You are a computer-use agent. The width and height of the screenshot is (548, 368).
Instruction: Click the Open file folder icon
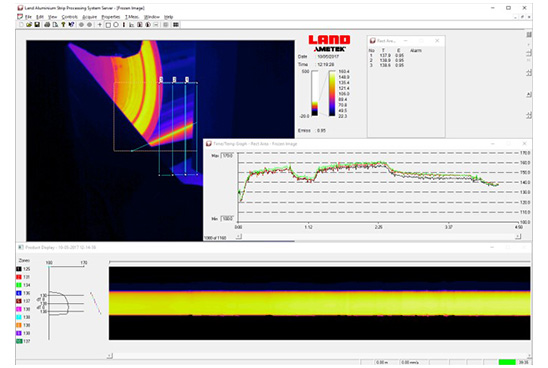click(29, 24)
